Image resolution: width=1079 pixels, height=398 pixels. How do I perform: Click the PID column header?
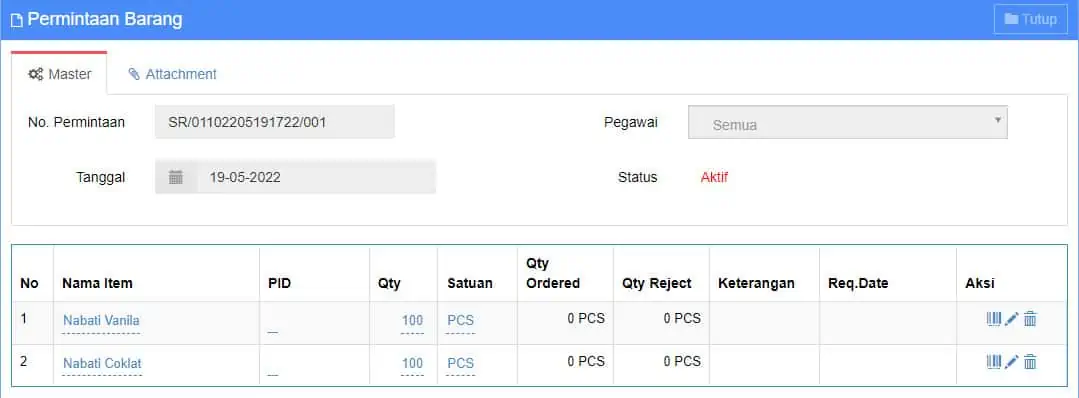point(279,283)
